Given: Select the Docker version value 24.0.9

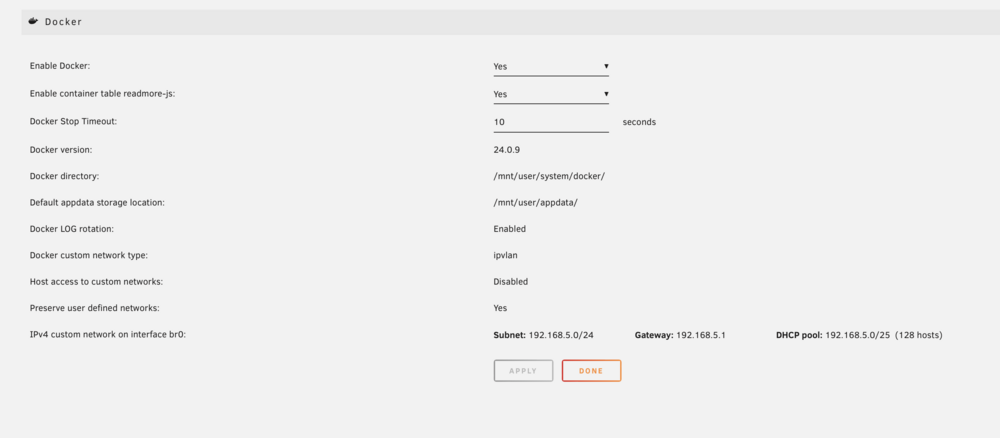Looking at the screenshot, I should (507, 150).
